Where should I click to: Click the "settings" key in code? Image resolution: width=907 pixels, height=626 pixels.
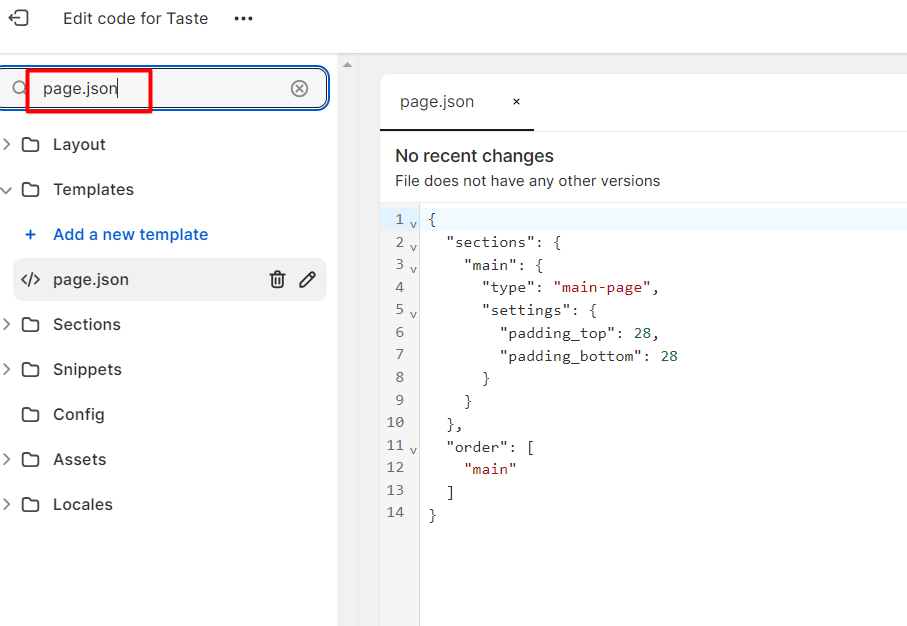(526, 311)
